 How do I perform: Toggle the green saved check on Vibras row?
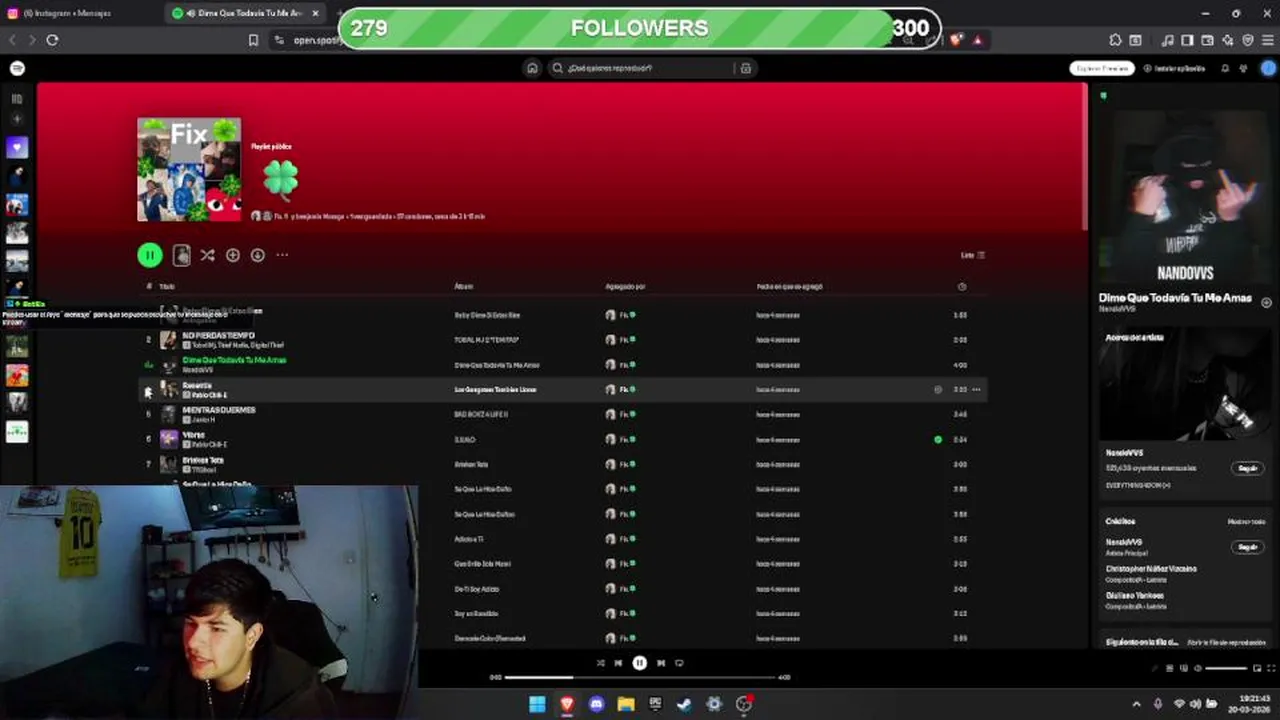938,439
